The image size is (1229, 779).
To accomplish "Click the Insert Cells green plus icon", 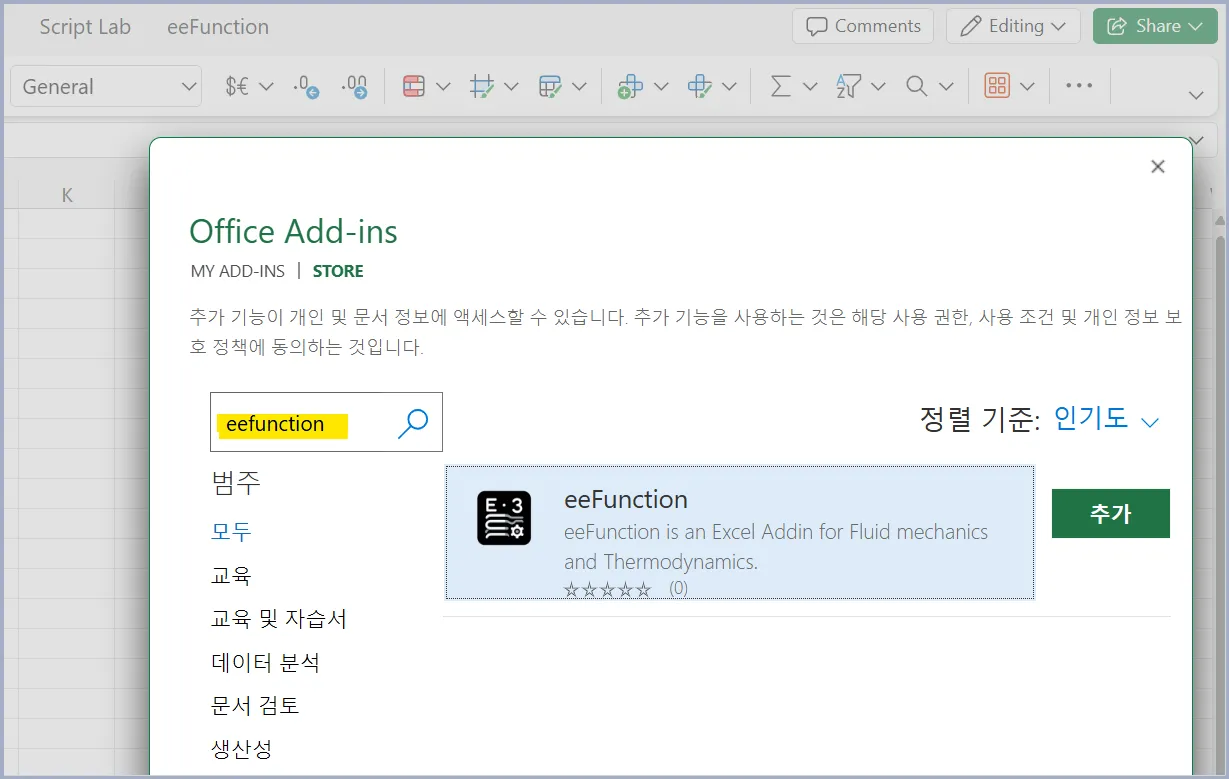I will [630, 86].
